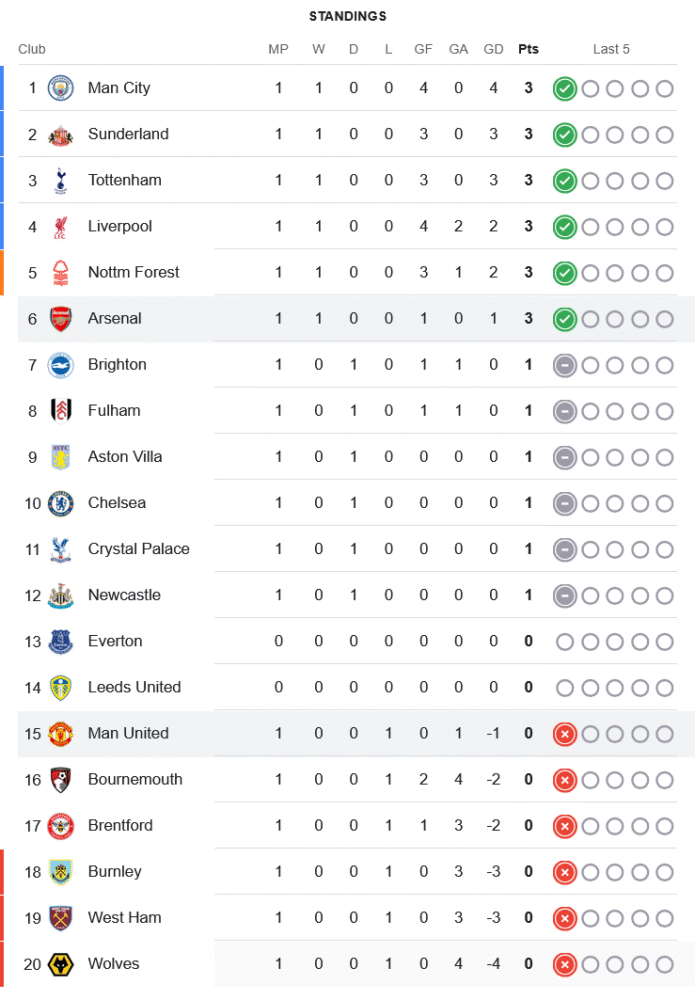Click the GD column header
The image size is (695, 1000).
coord(493,49)
